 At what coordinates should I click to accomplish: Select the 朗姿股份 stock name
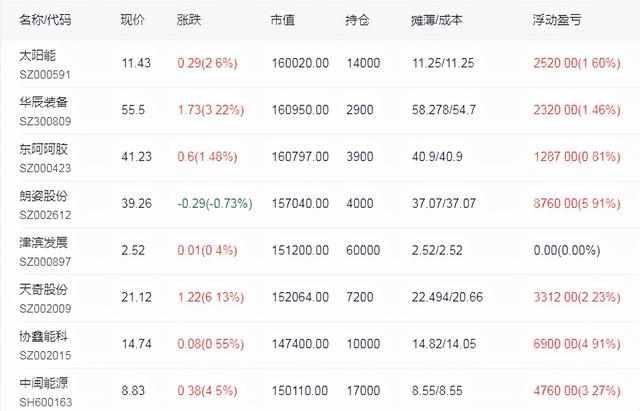[44, 196]
